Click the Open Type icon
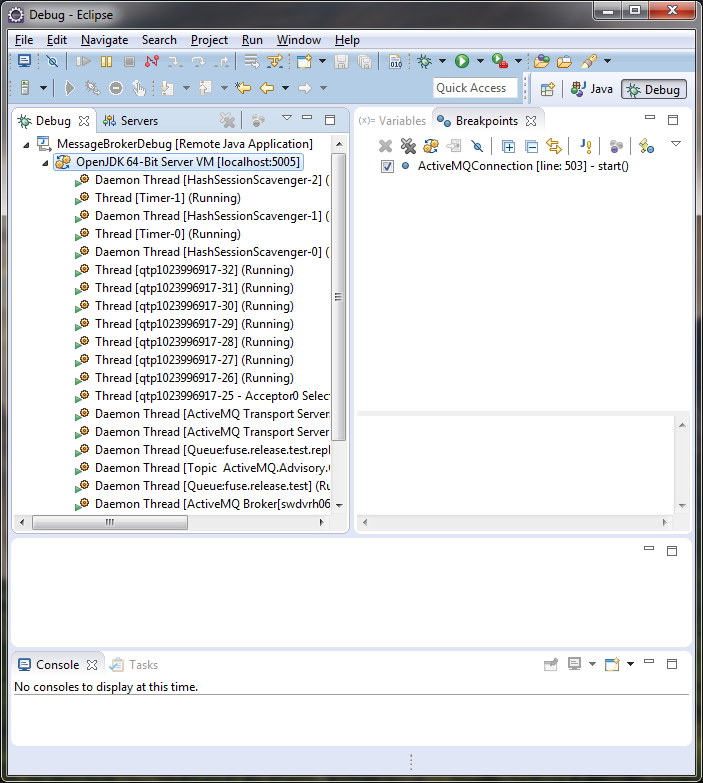The image size is (703, 783). [x=542, y=61]
